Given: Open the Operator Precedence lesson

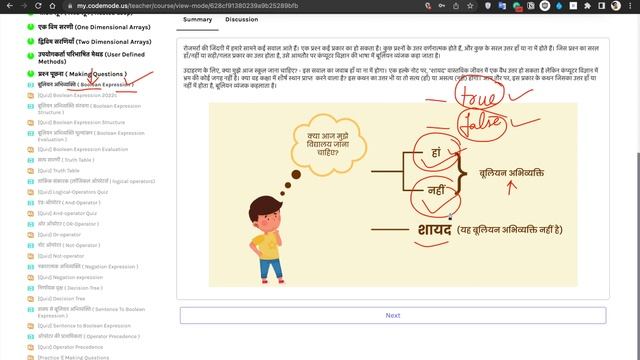Looking at the screenshot, I should pyautogui.click(x=89, y=336).
